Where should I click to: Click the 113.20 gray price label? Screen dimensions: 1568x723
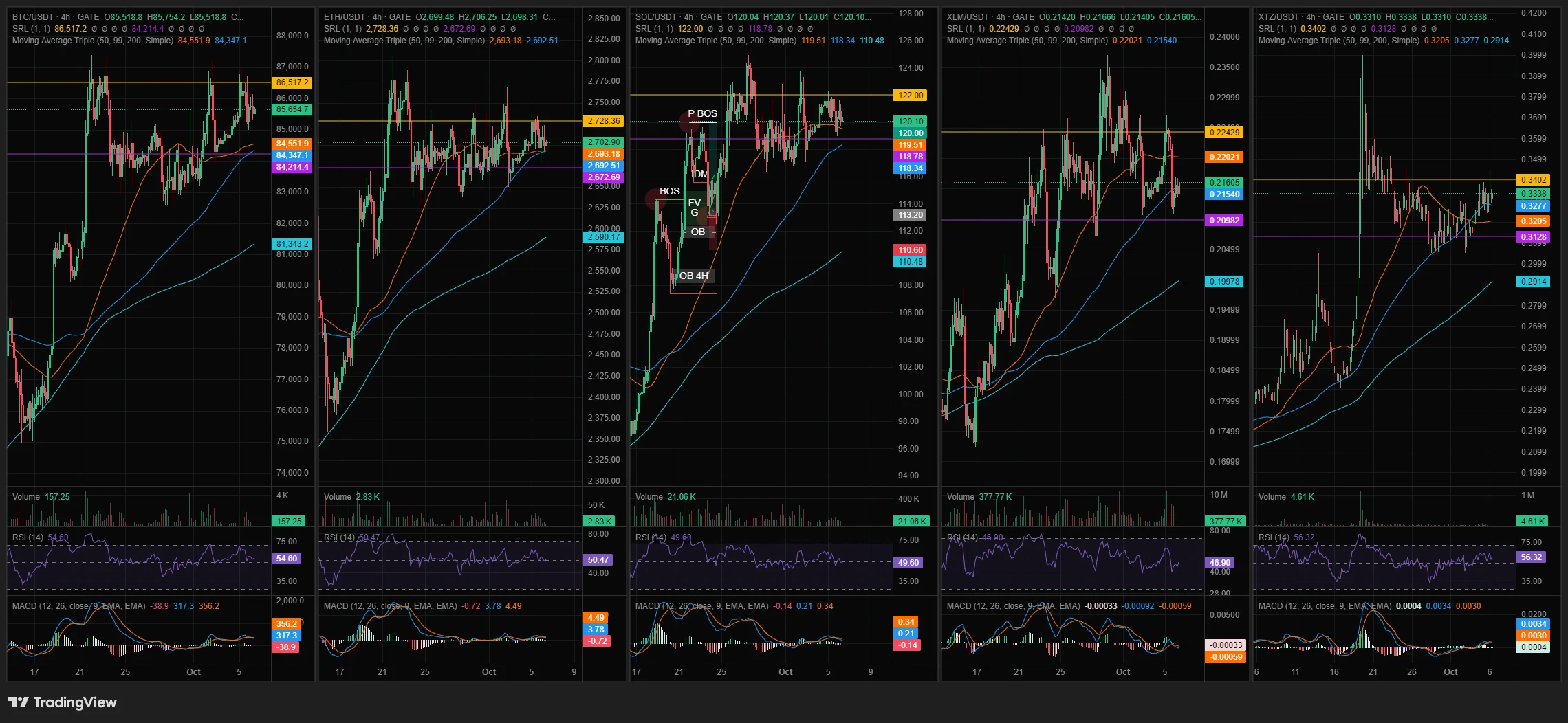coord(911,215)
